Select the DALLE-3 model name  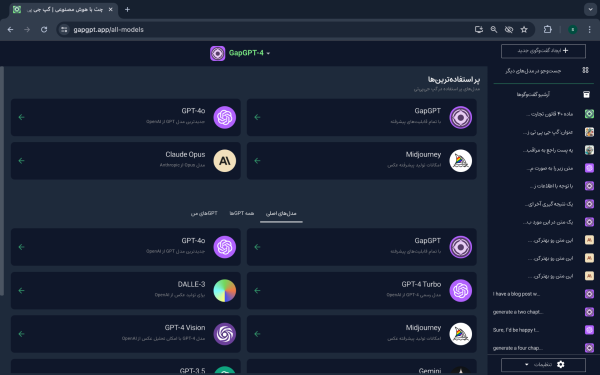[x=191, y=284]
